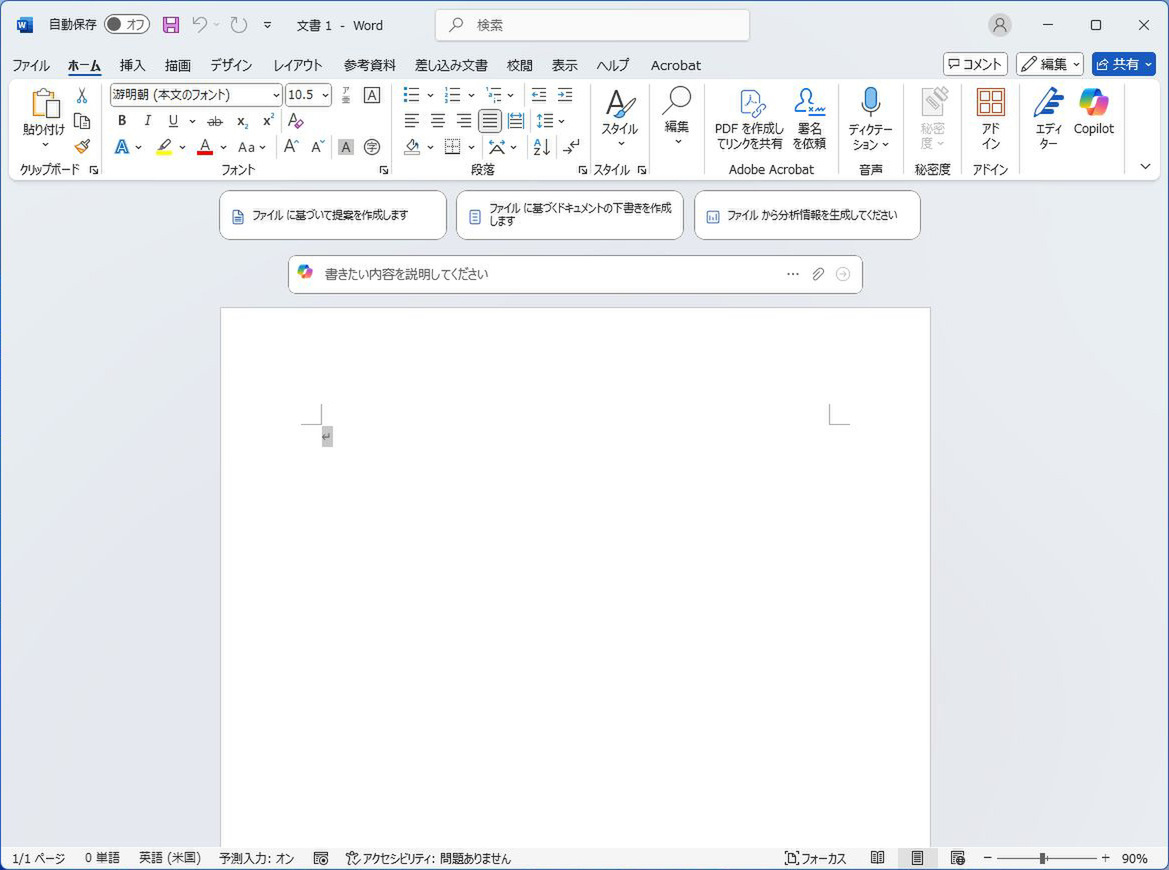This screenshot has width=1169, height=870.
Task: Click the create proposal from file suggestion
Action: coord(333,215)
